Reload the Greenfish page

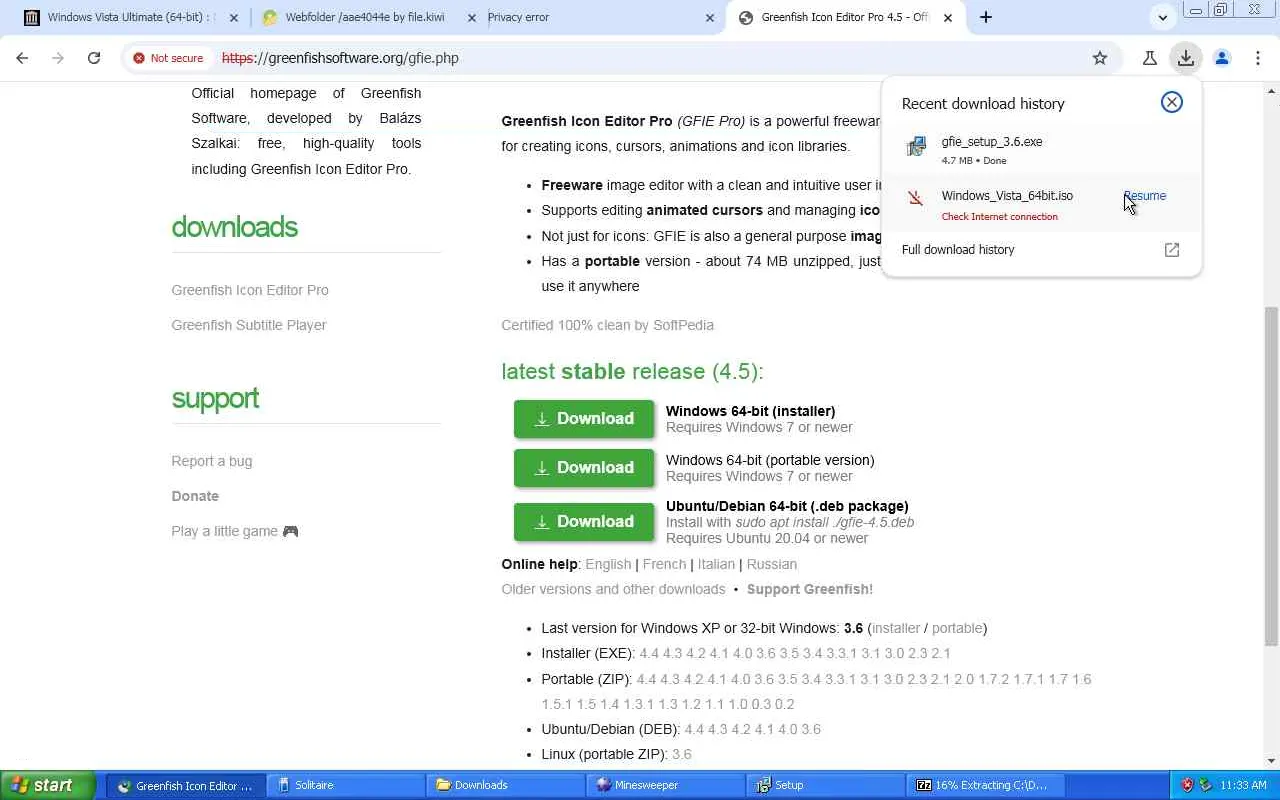pos(94,58)
